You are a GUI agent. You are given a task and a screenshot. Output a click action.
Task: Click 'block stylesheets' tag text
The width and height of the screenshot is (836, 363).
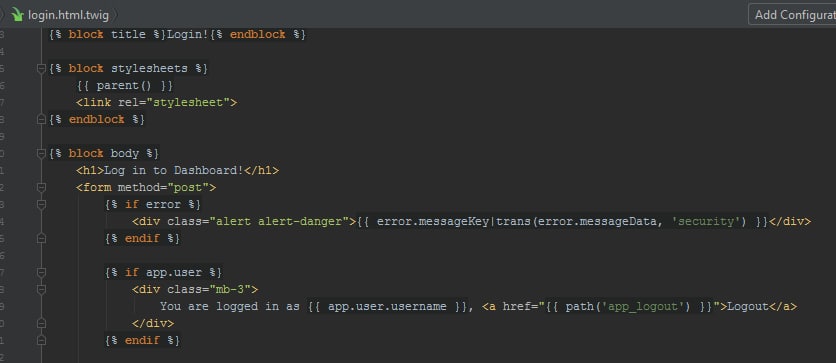click(128, 69)
